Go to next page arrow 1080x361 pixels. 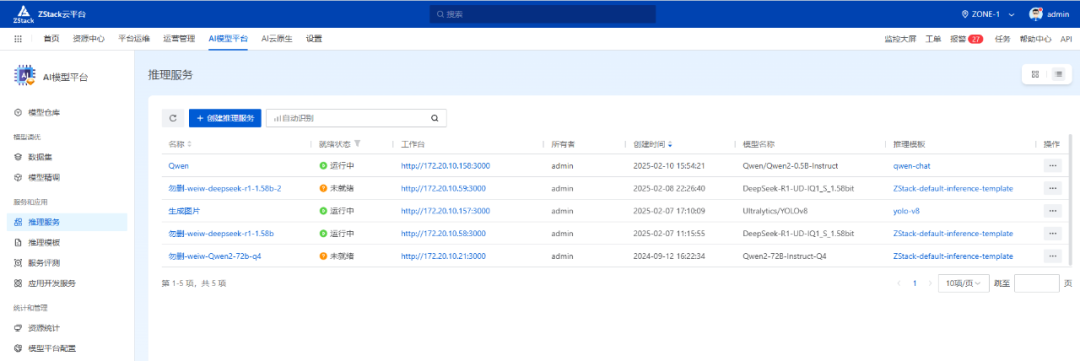(930, 283)
